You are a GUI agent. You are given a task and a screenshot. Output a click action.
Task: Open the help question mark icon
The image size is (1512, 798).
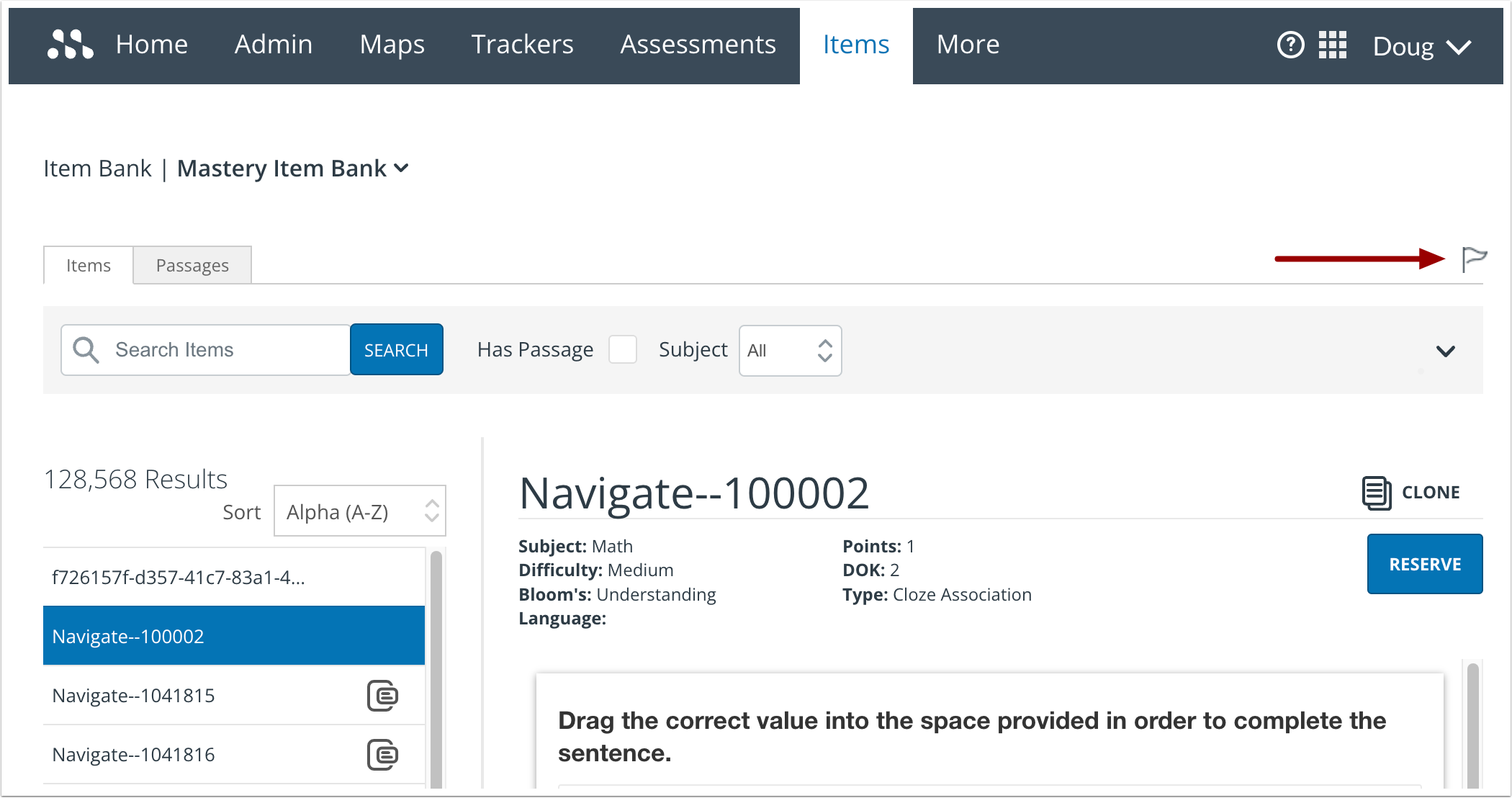pos(1290,45)
